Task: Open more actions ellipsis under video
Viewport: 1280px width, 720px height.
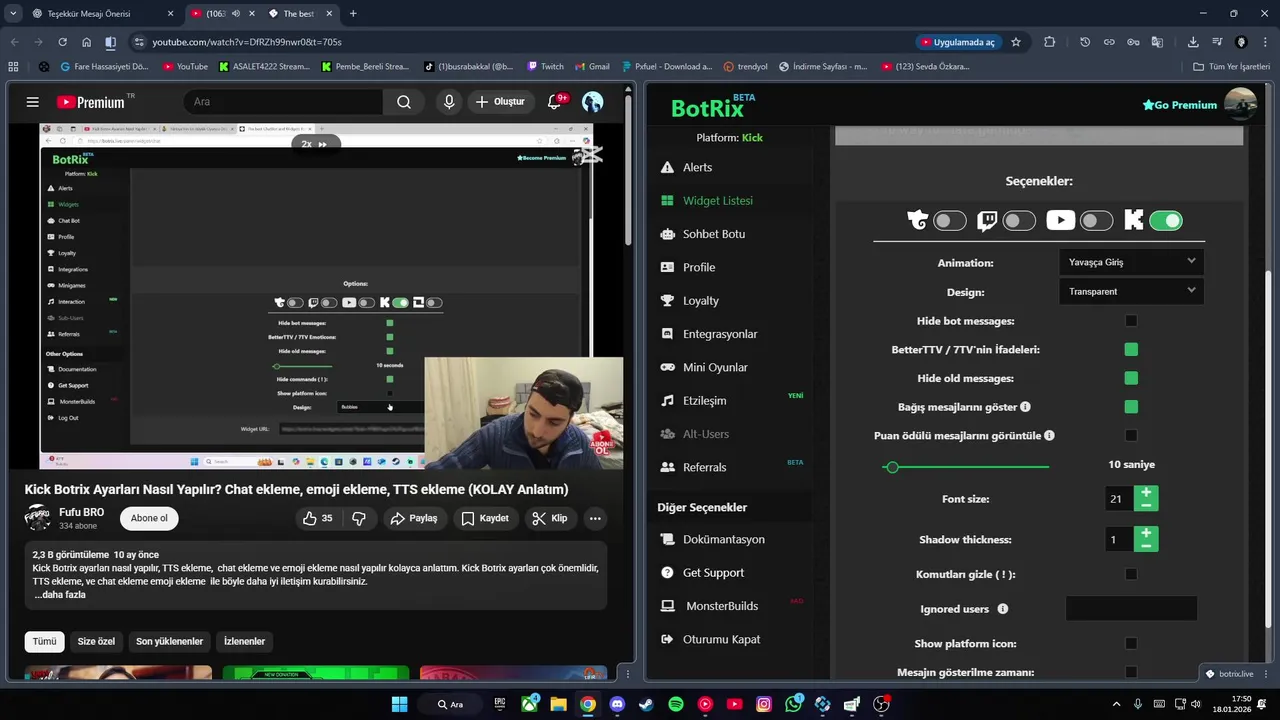Action: point(595,518)
